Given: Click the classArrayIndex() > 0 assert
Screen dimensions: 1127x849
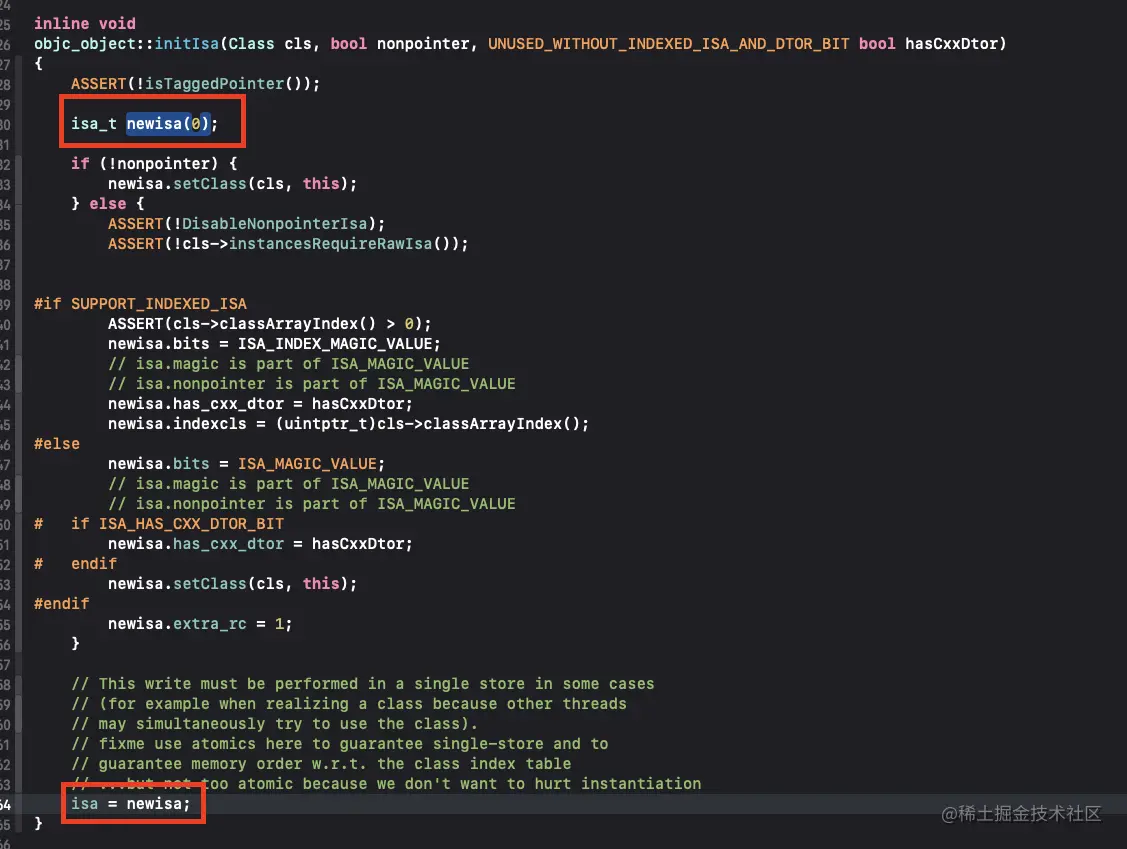Looking at the screenshot, I should (270, 323).
